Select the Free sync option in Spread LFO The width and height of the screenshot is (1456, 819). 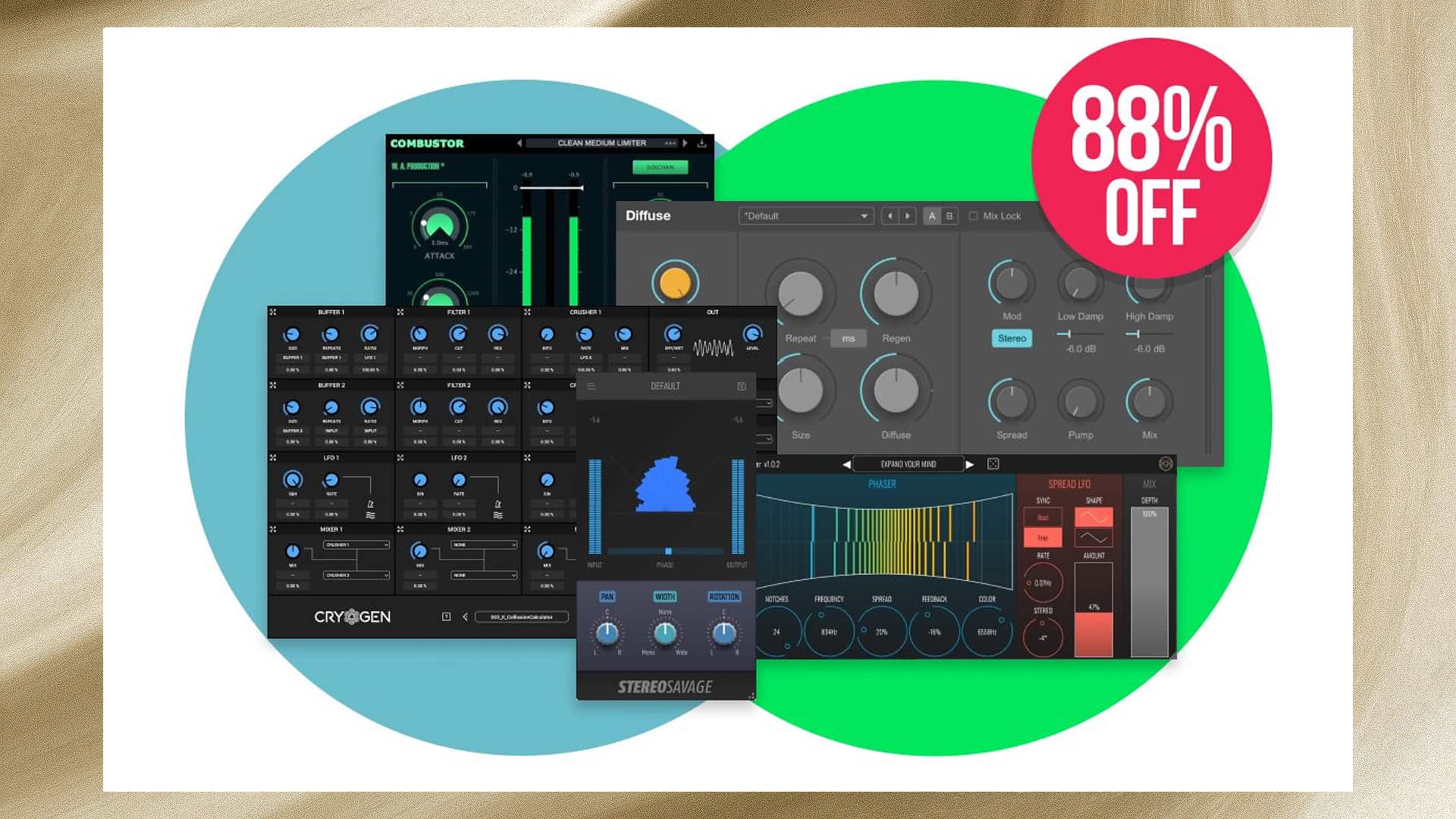1043,538
